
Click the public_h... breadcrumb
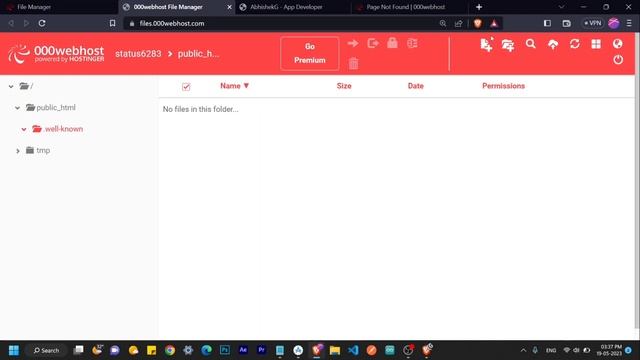[198, 54]
